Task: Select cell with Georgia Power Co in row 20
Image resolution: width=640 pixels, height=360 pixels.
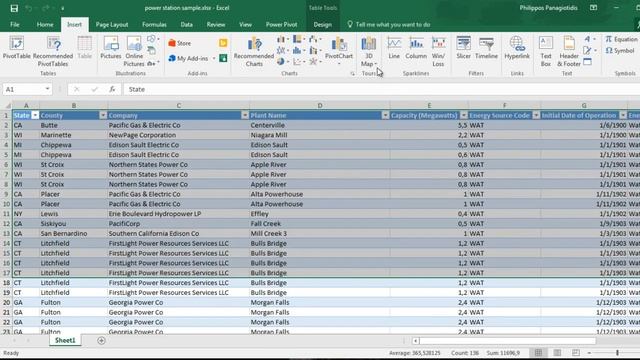Action: [178, 302]
